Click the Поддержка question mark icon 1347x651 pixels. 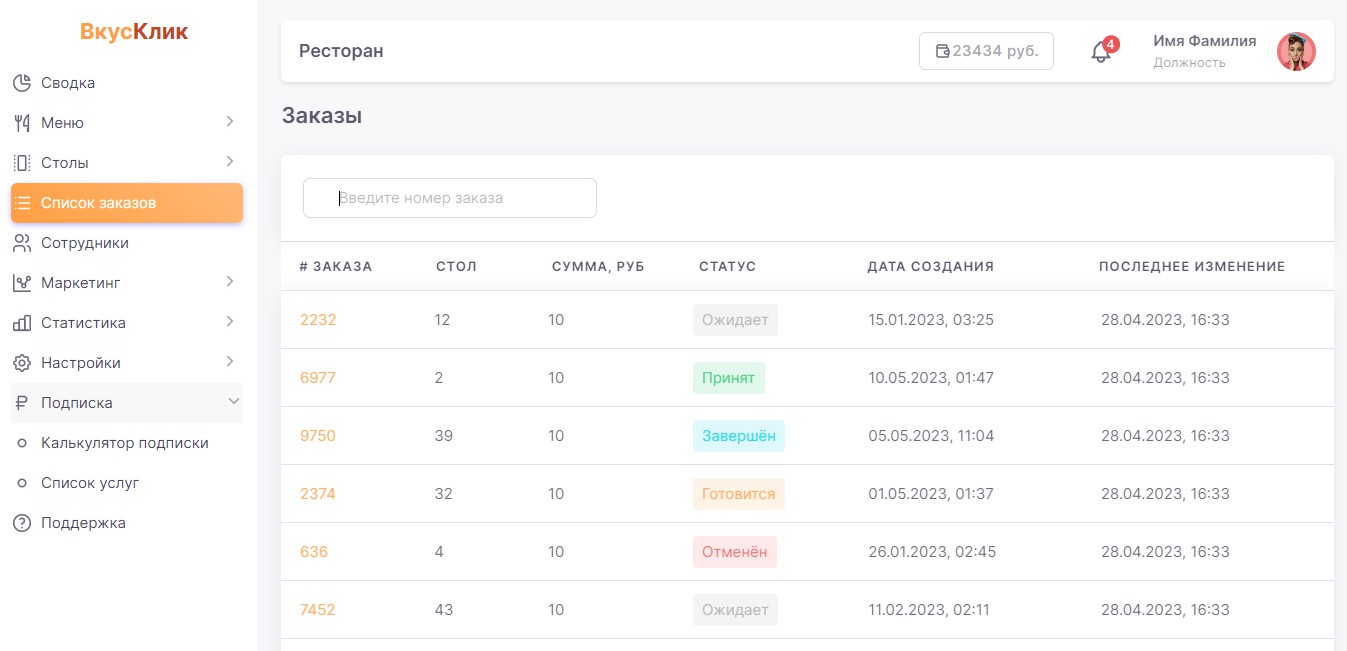pyautogui.click(x=22, y=523)
